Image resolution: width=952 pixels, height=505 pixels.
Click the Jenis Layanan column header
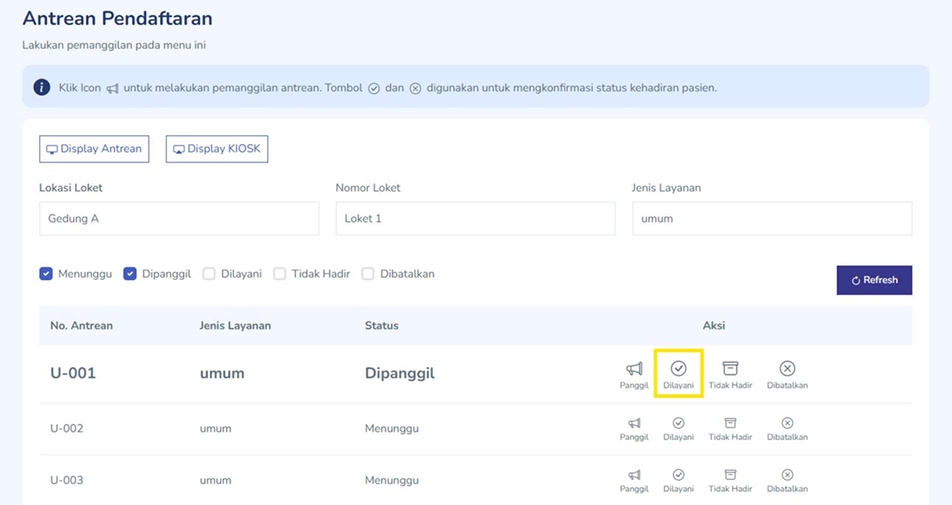(x=235, y=325)
